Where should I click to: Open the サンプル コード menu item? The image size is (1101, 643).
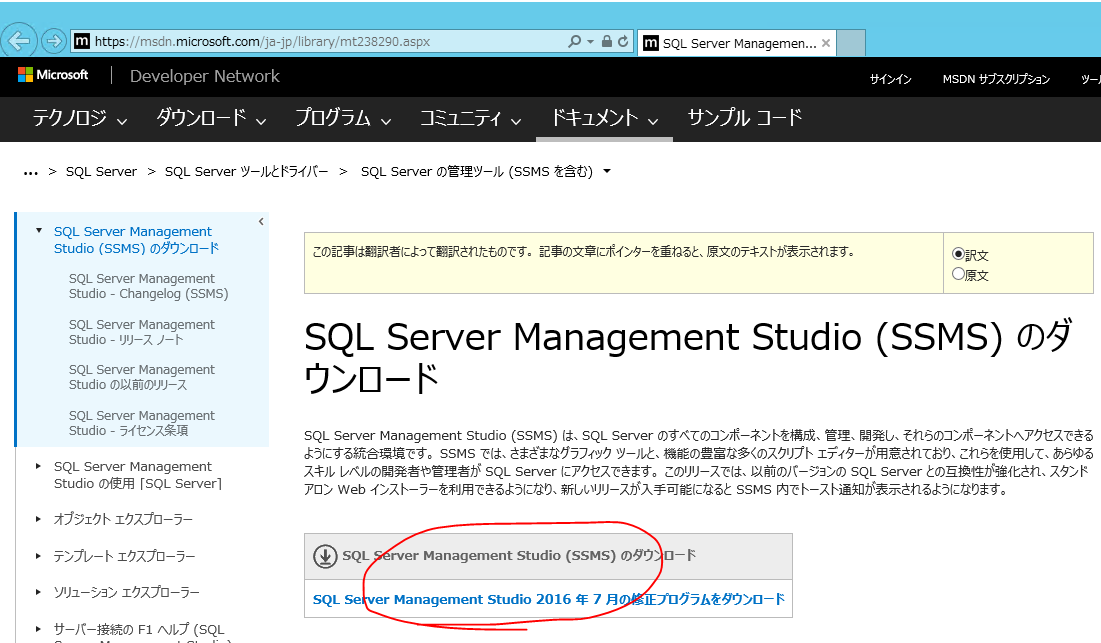point(744,118)
